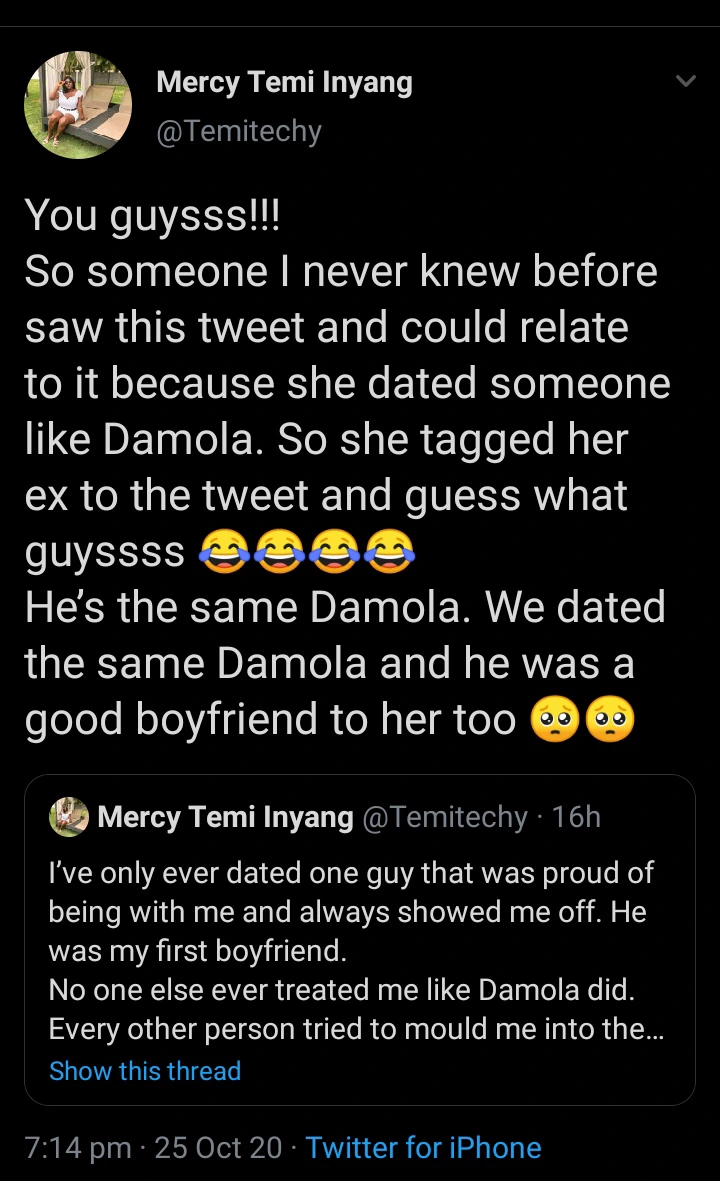This screenshot has height=1181, width=720.
Task: Tap the 7:14 pm time stamp
Action: tap(78, 1147)
